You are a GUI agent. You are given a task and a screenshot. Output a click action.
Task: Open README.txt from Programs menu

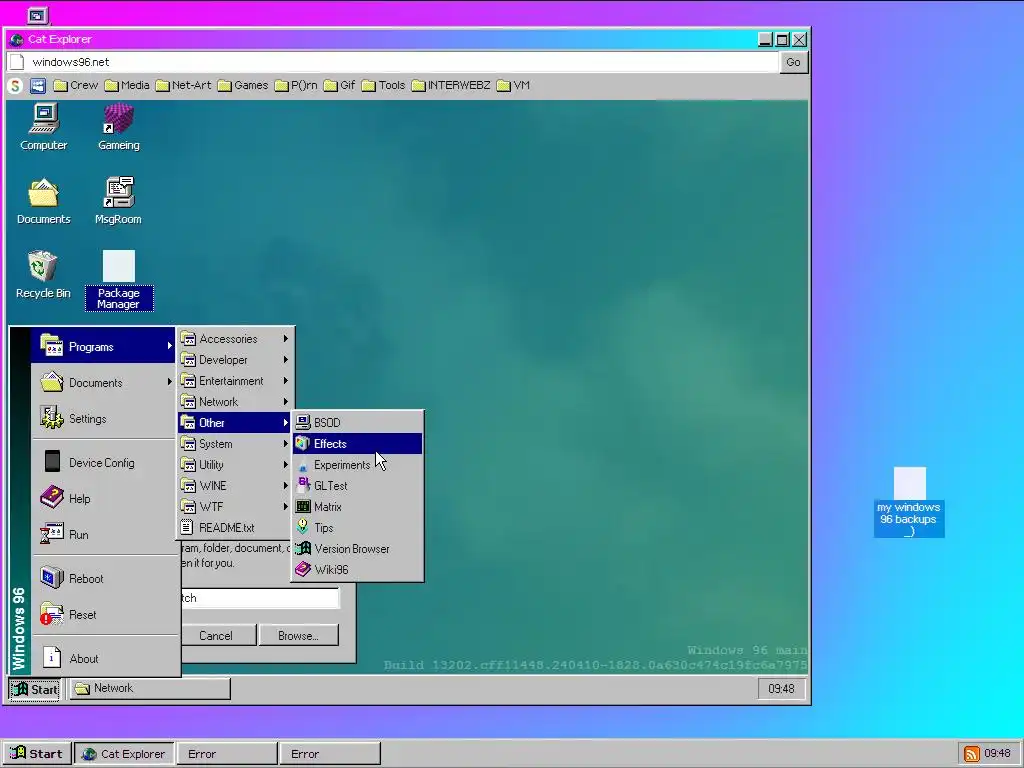click(x=235, y=527)
